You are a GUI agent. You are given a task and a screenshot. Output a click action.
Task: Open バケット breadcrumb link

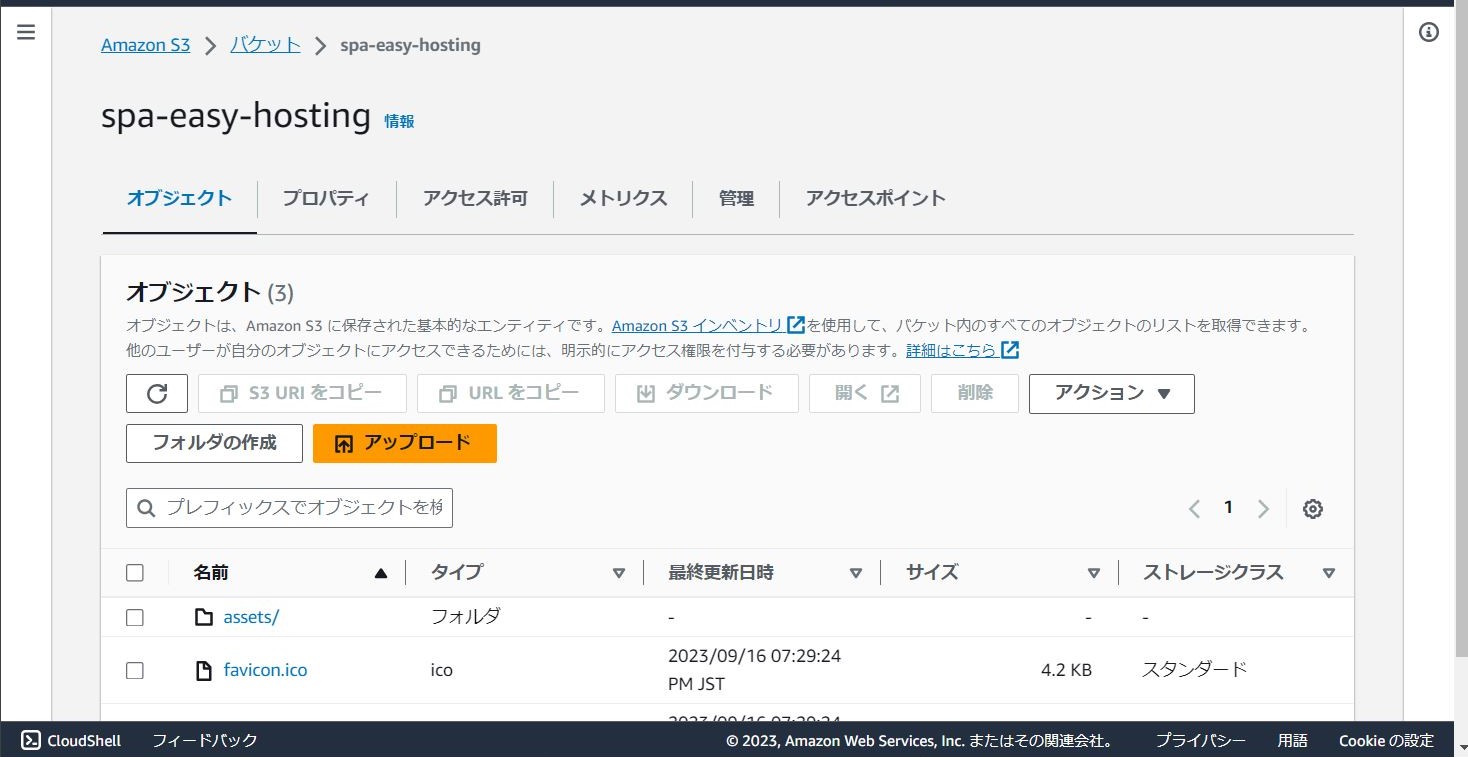(265, 45)
